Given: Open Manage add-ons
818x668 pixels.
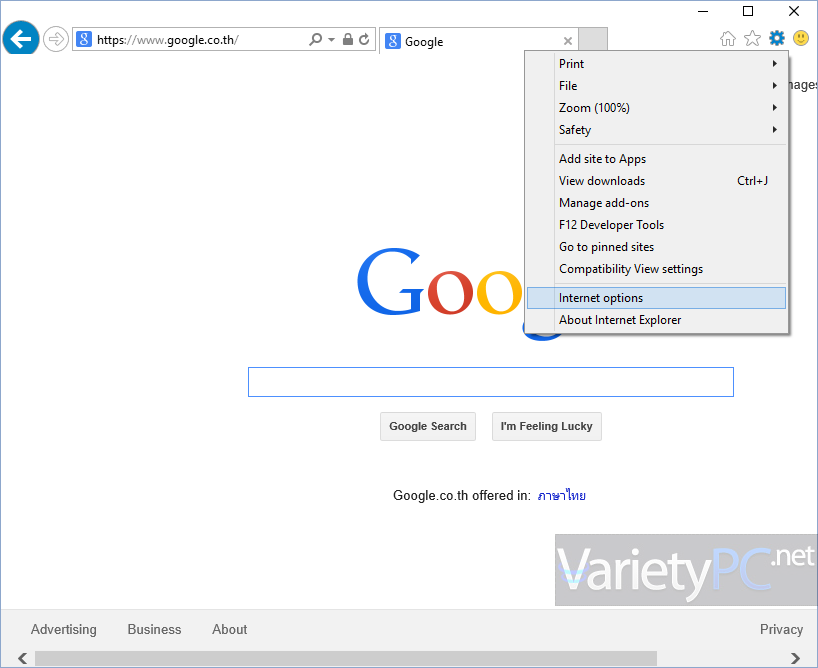Looking at the screenshot, I should point(656,202).
